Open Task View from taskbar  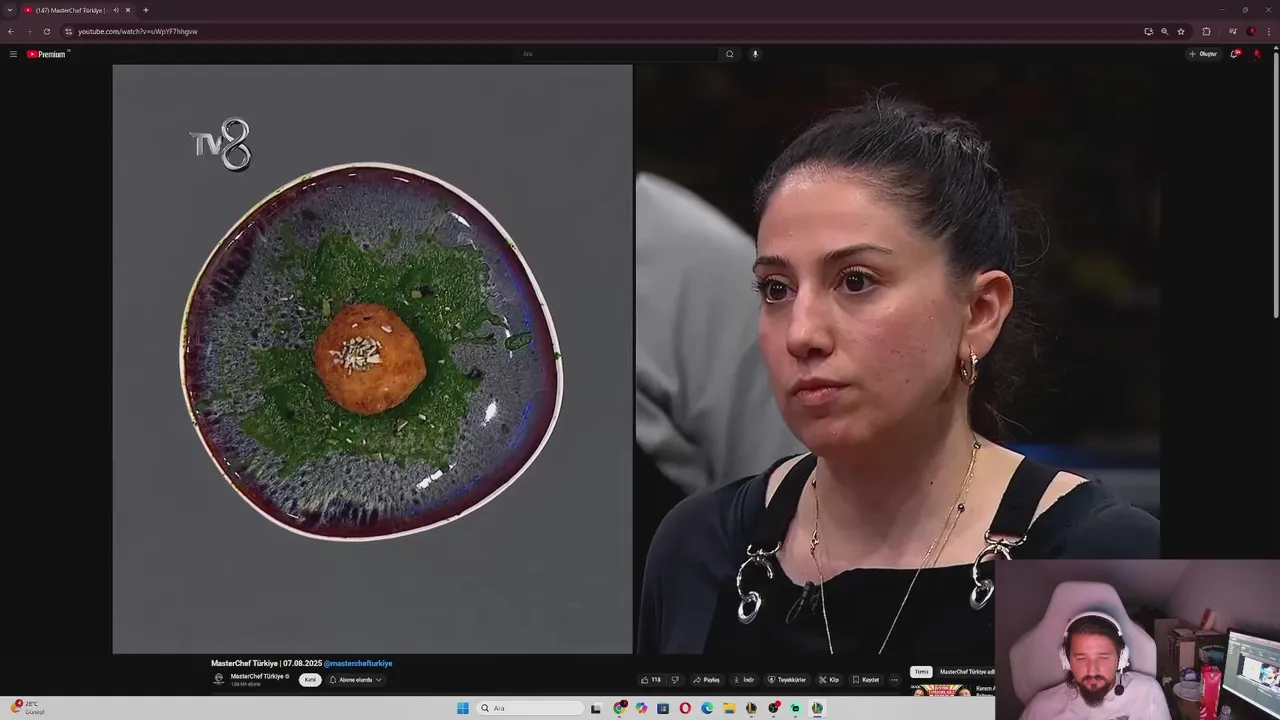(596, 708)
